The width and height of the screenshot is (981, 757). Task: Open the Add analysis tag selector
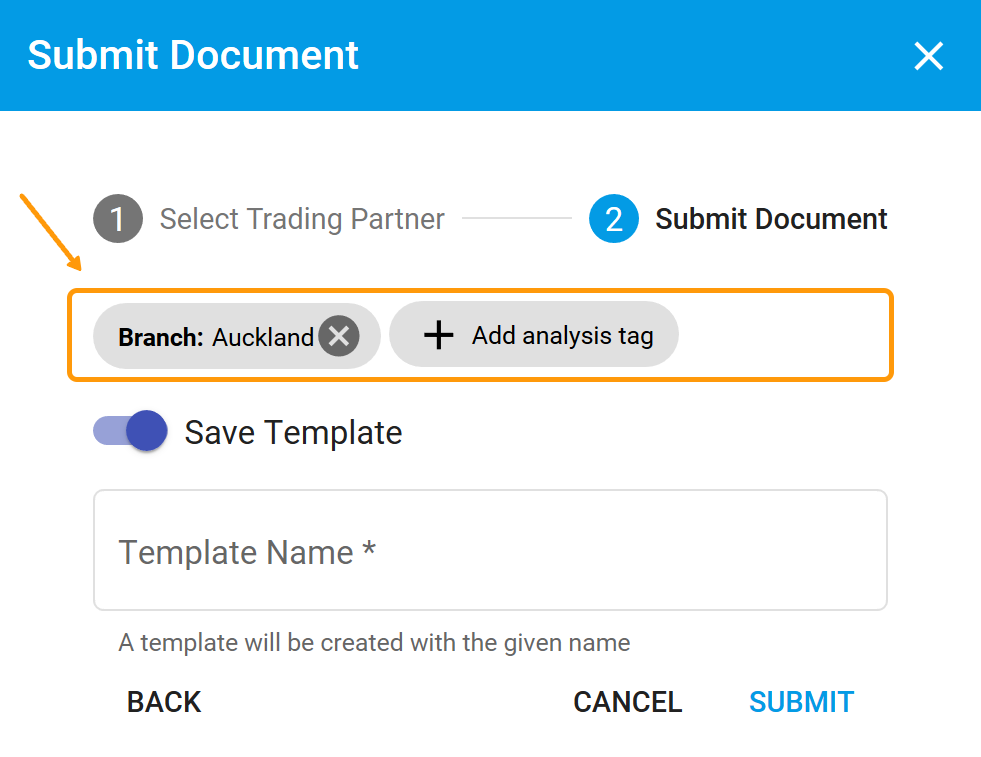(534, 336)
